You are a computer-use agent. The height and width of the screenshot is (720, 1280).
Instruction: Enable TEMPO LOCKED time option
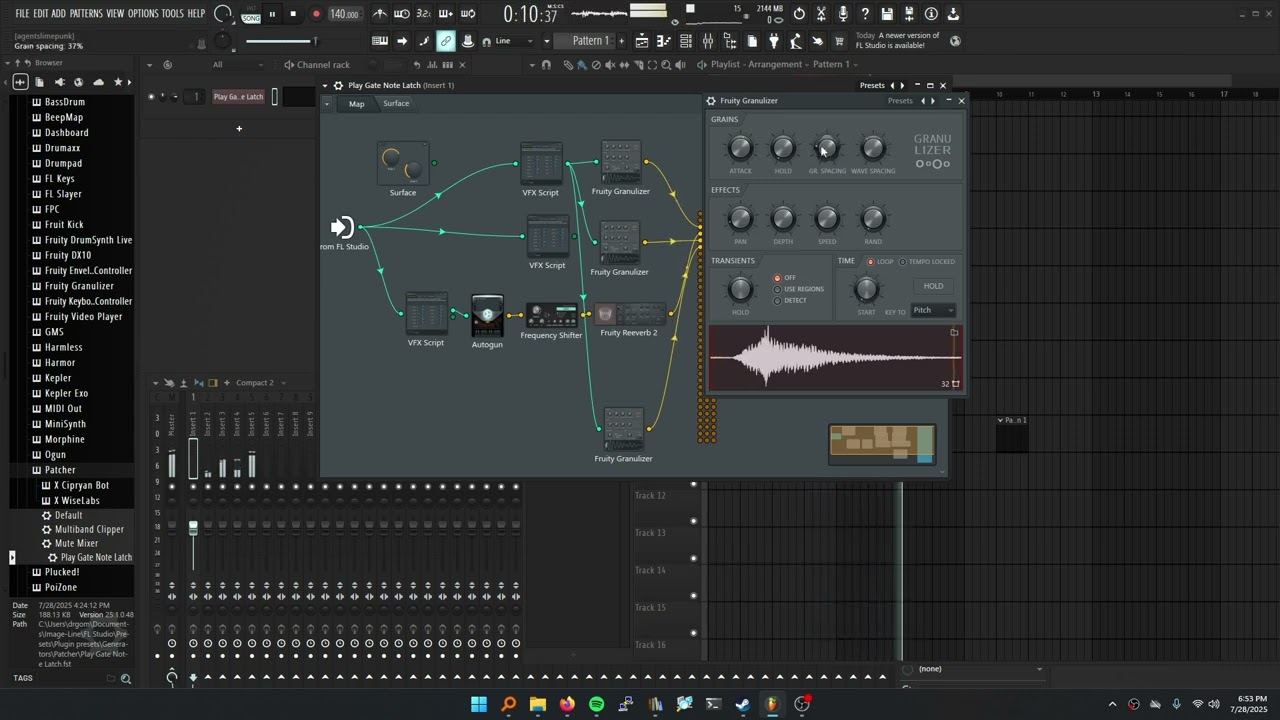(x=902, y=262)
